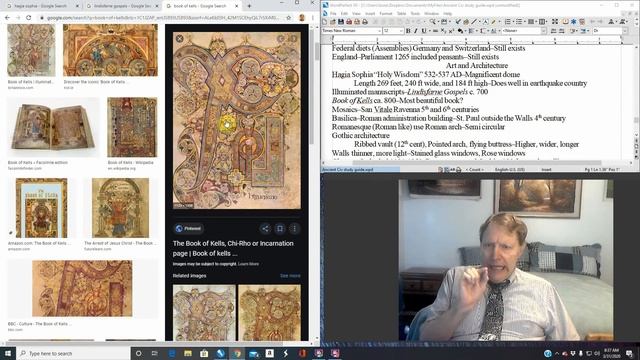Screen dimensions: 640x360
Task: Click the Save disk icon in WordPerfect
Action: [x=341, y=22]
